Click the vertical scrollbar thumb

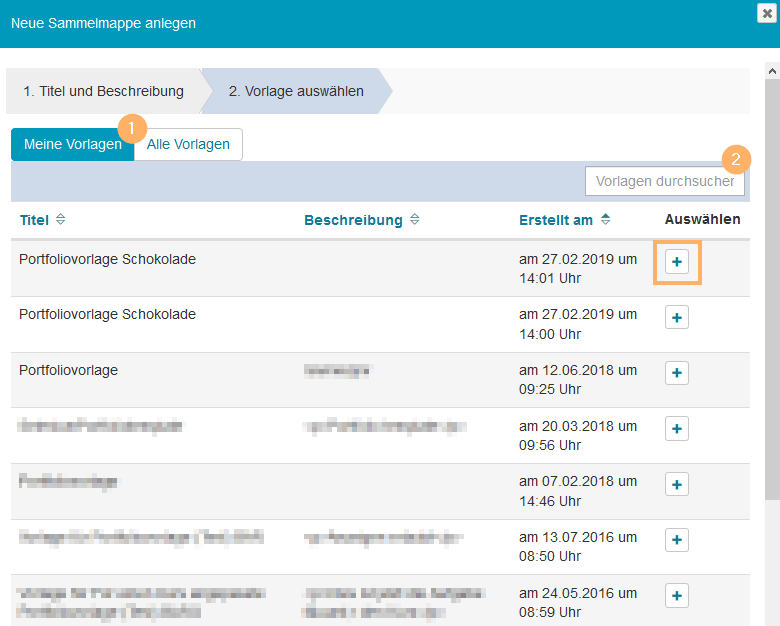(772, 290)
